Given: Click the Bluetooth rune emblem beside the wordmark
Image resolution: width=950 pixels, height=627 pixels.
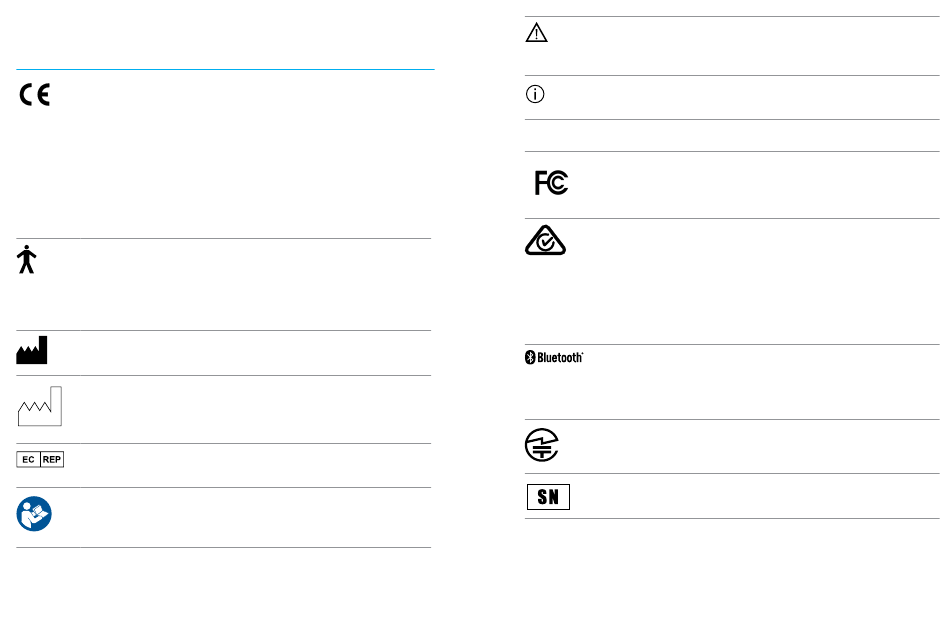Looking at the screenshot, I should pos(530,357).
